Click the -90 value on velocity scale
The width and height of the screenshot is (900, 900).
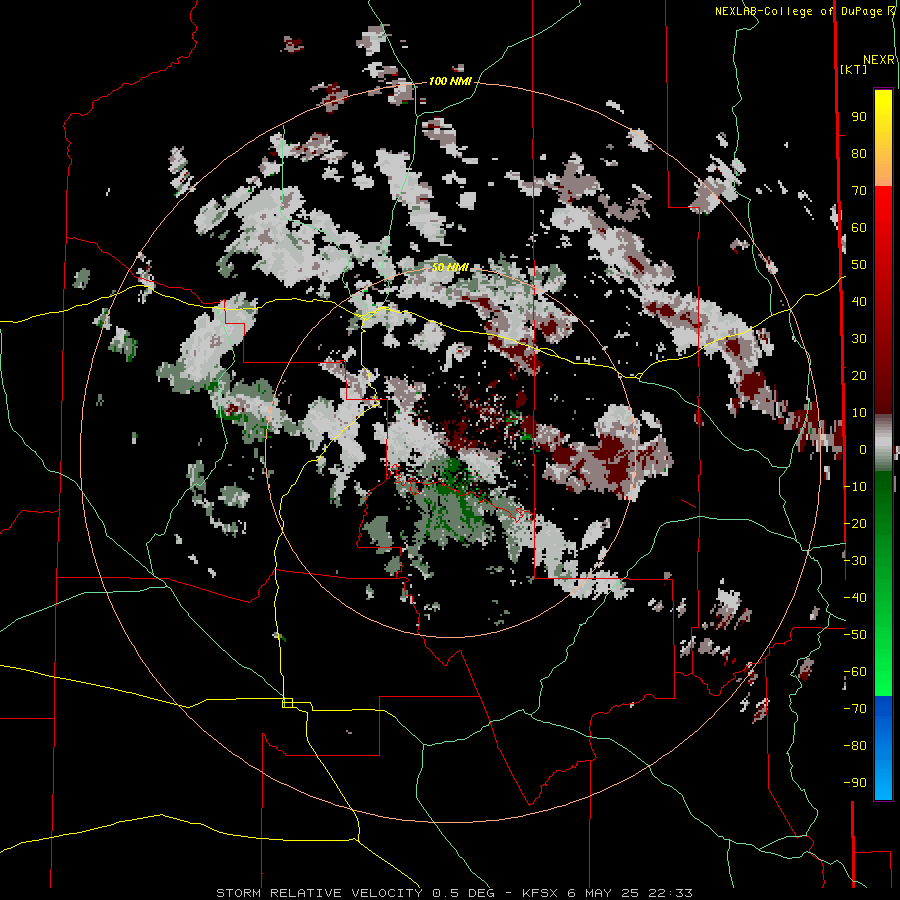click(x=855, y=783)
